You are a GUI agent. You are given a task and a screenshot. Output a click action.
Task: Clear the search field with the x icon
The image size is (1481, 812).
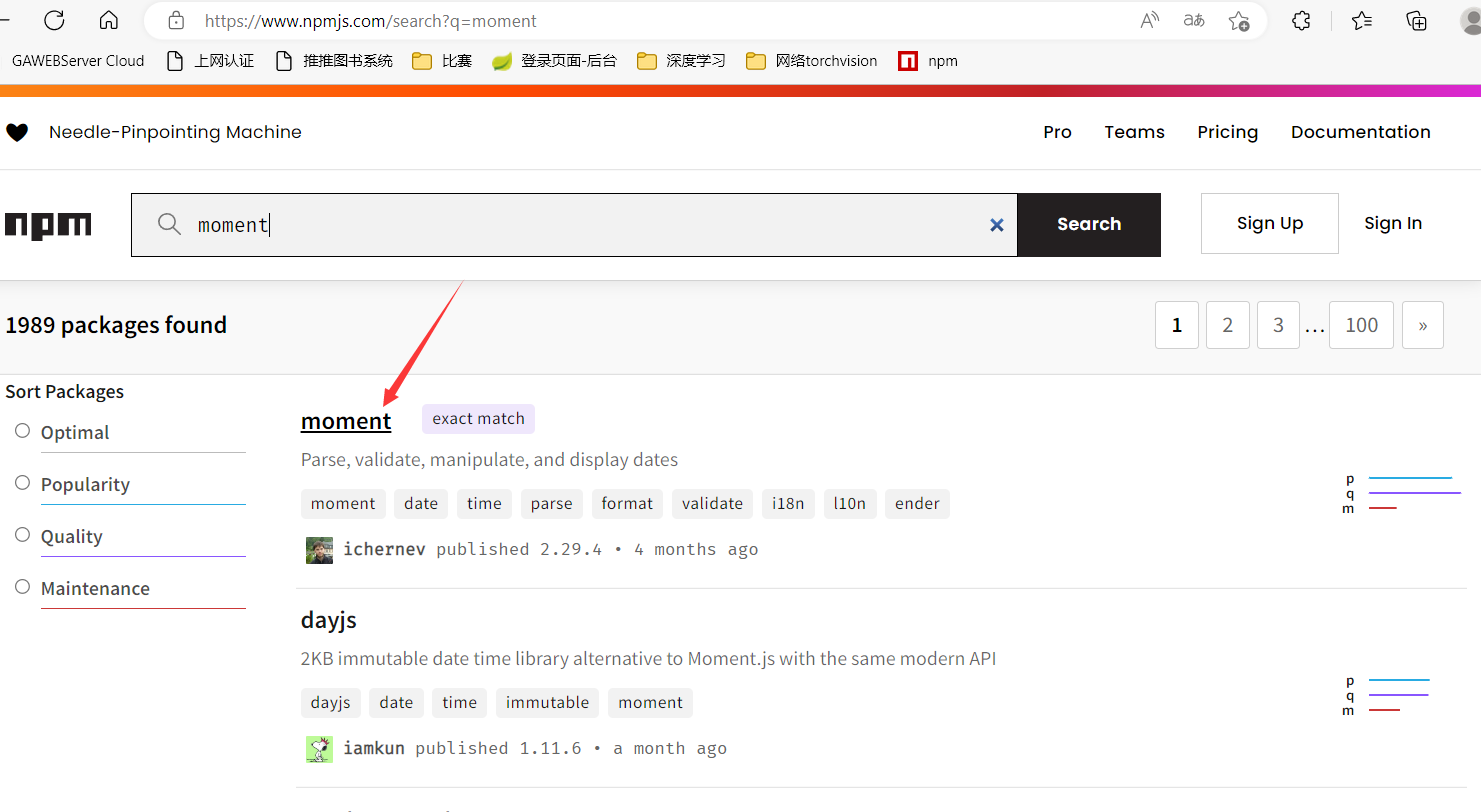click(x=997, y=225)
